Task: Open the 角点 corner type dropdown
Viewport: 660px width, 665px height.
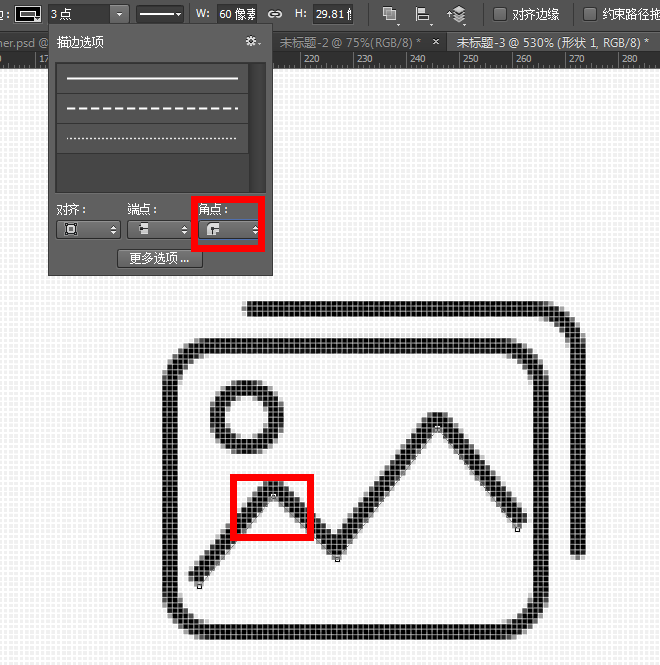Action: pyautogui.click(x=228, y=229)
